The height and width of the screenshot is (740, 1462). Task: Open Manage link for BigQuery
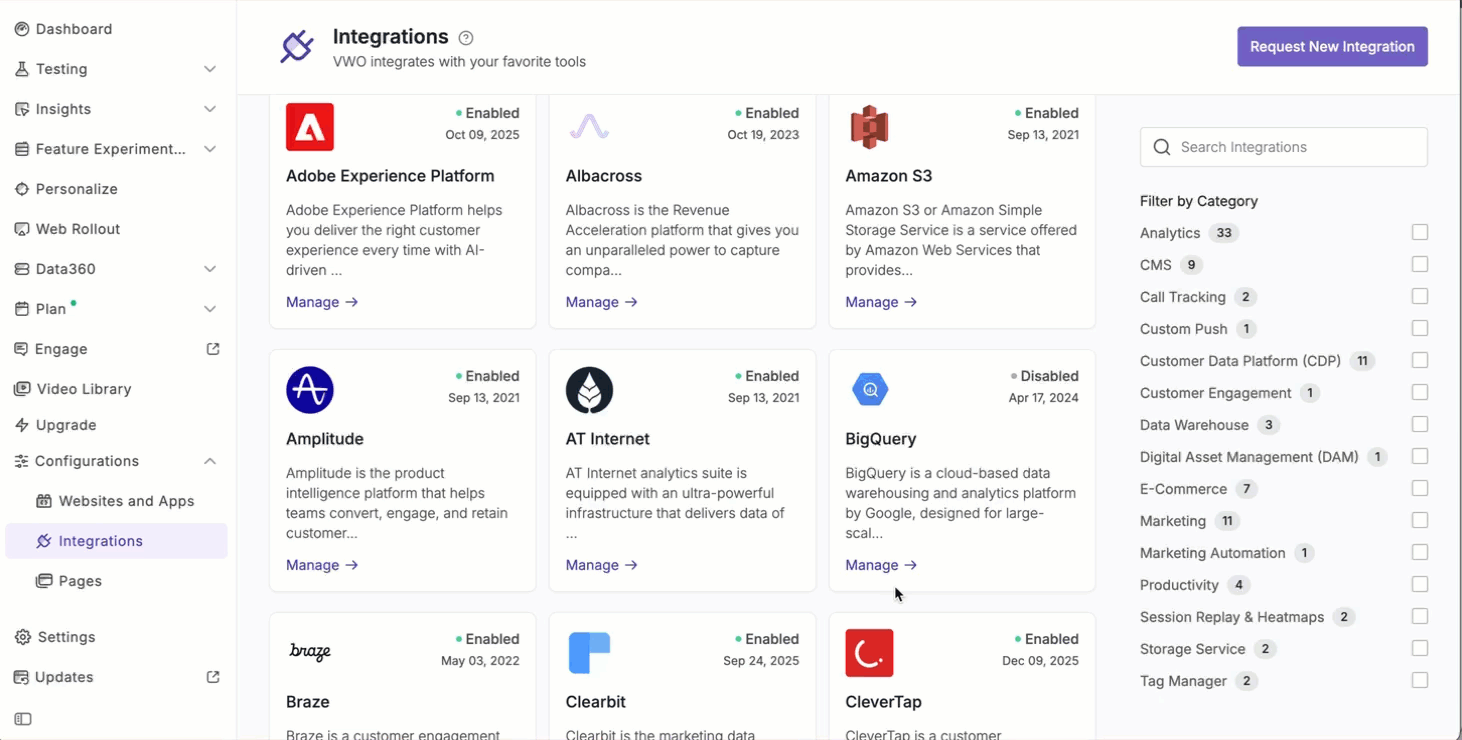(880, 564)
